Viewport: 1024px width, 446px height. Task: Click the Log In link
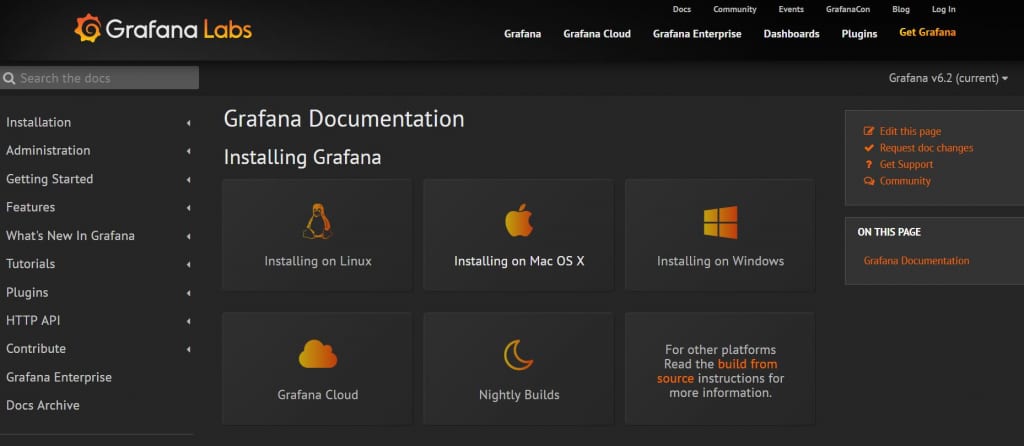coord(944,9)
